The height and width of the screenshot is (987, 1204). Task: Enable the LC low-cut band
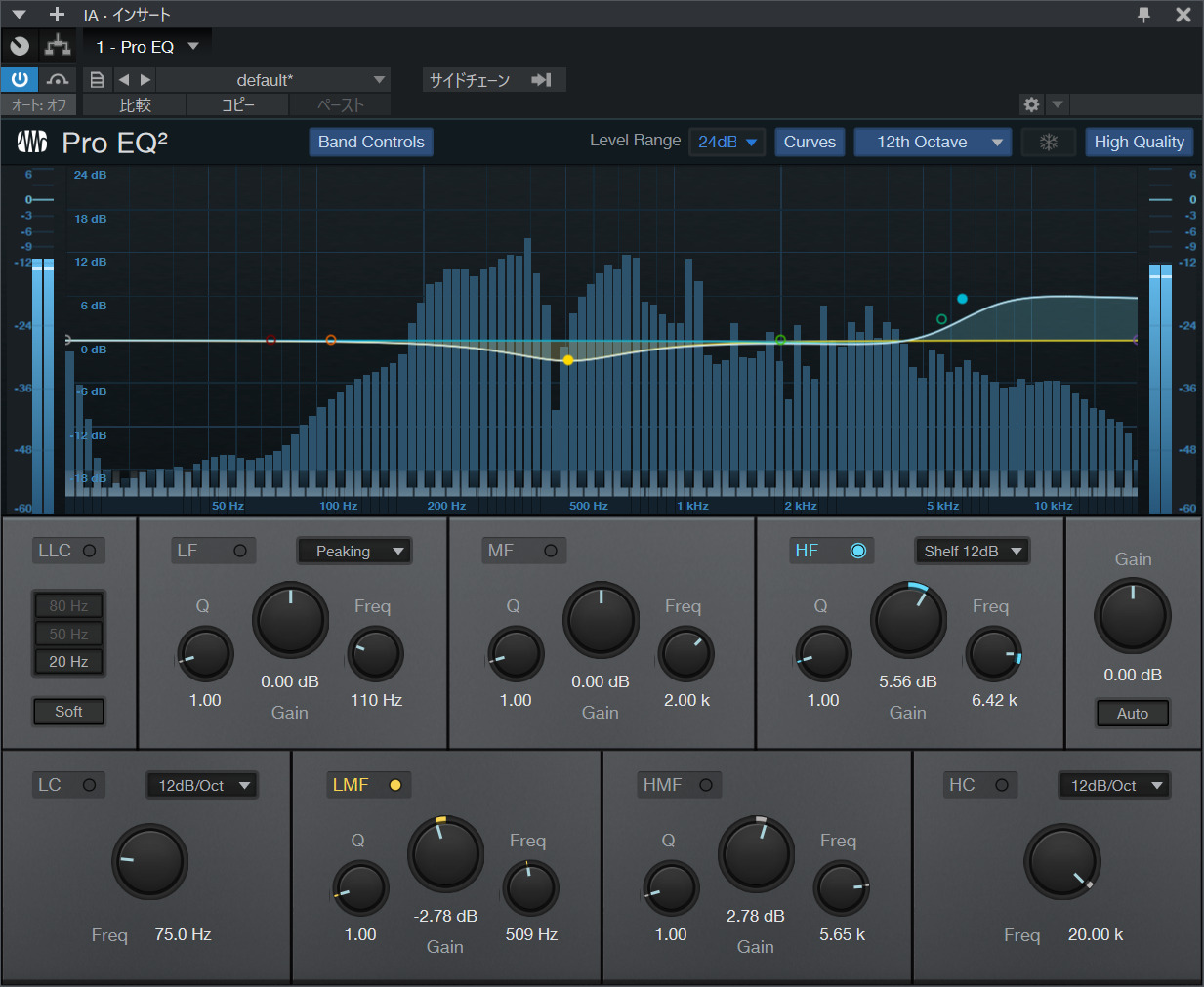tap(89, 785)
